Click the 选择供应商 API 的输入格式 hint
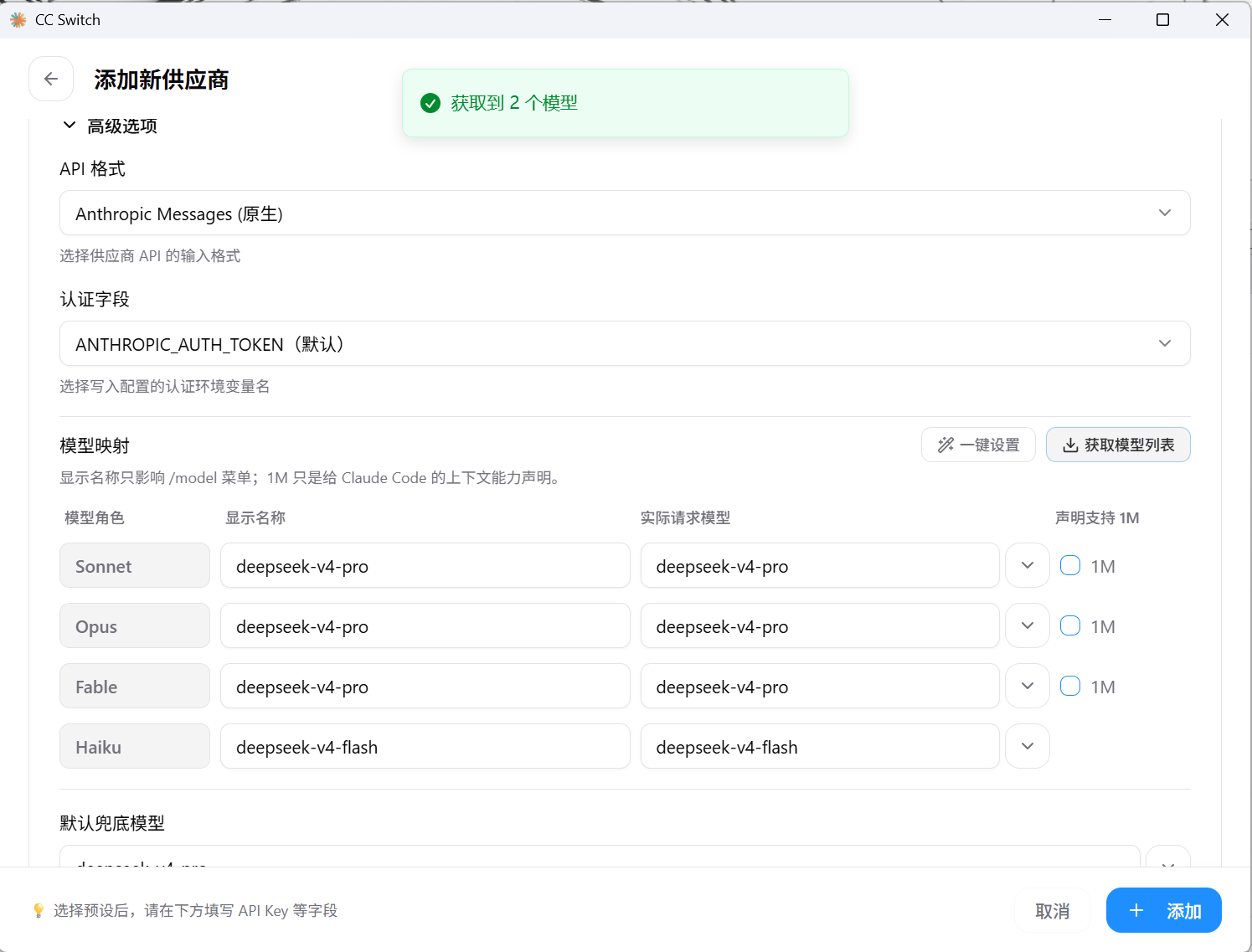This screenshot has height=952, width=1252. [150, 255]
